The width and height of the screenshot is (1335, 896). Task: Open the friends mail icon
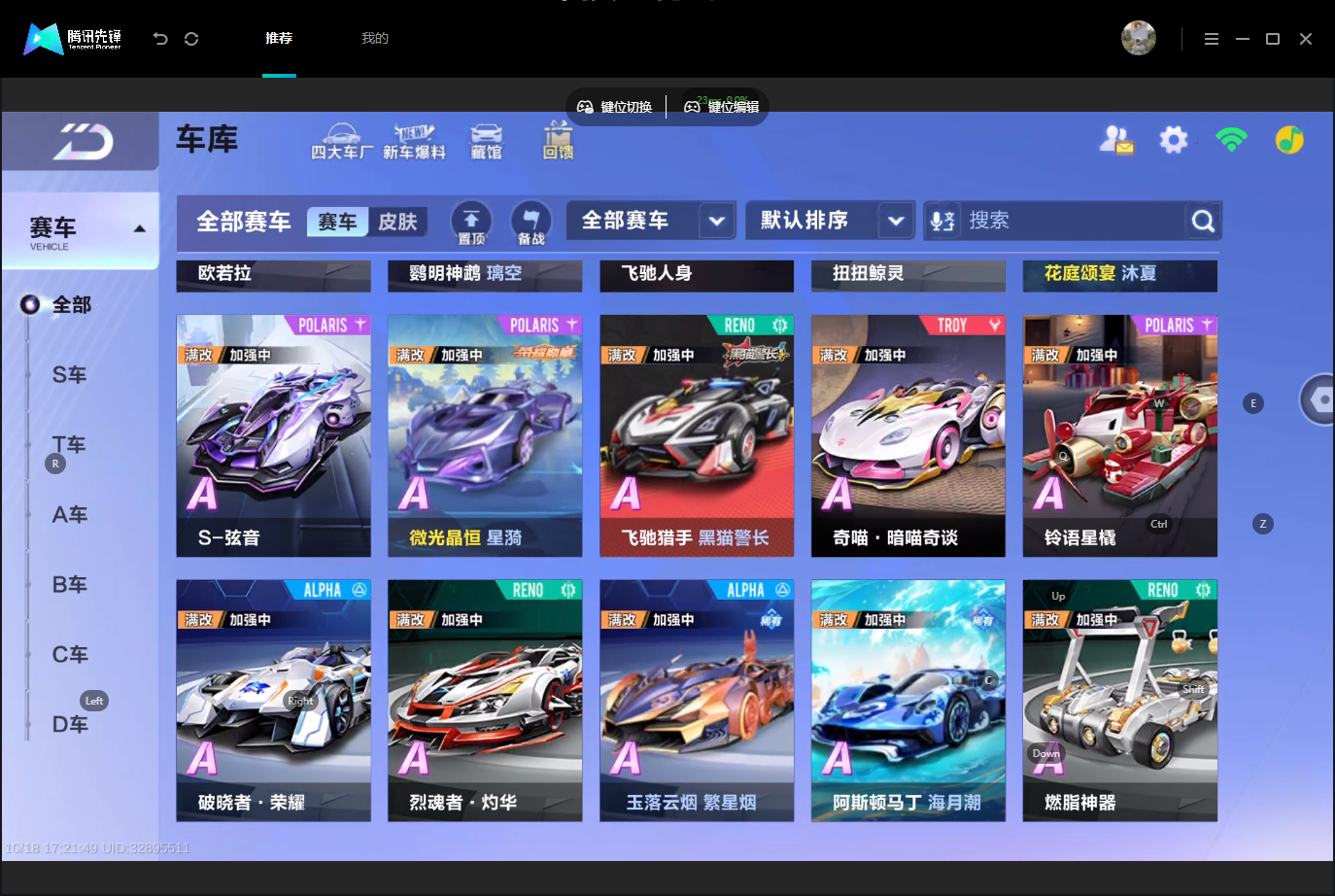tap(1116, 140)
